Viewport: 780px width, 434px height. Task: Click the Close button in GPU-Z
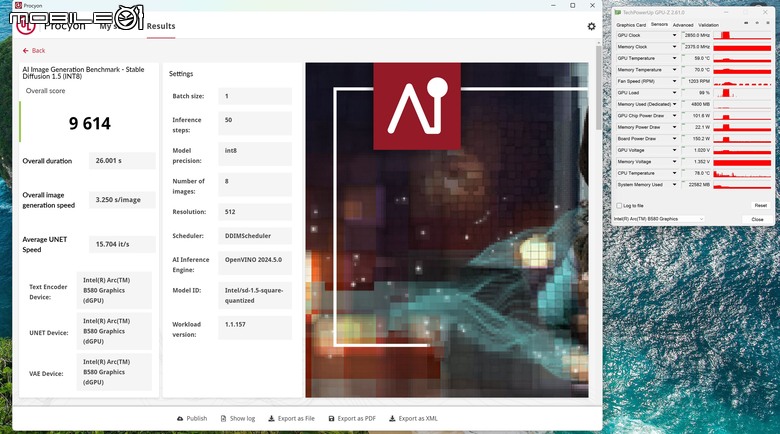pyautogui.click(x=757, y=219)
